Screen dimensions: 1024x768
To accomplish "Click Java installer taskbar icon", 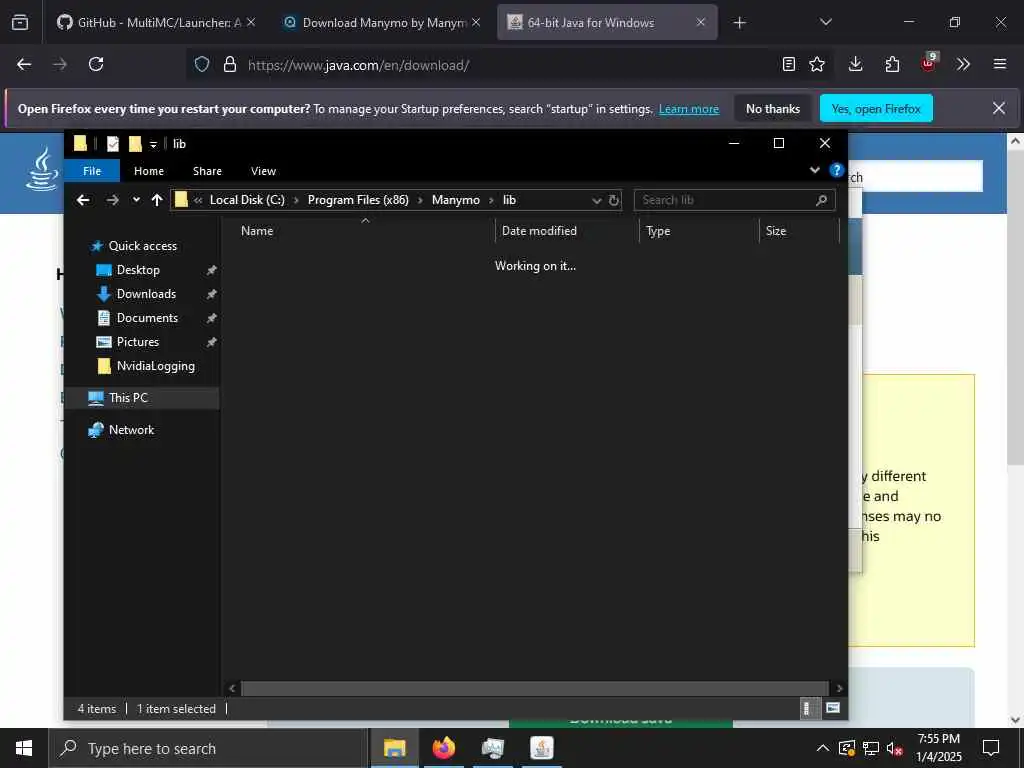I will pyautogui.click(x=541, y=748).
